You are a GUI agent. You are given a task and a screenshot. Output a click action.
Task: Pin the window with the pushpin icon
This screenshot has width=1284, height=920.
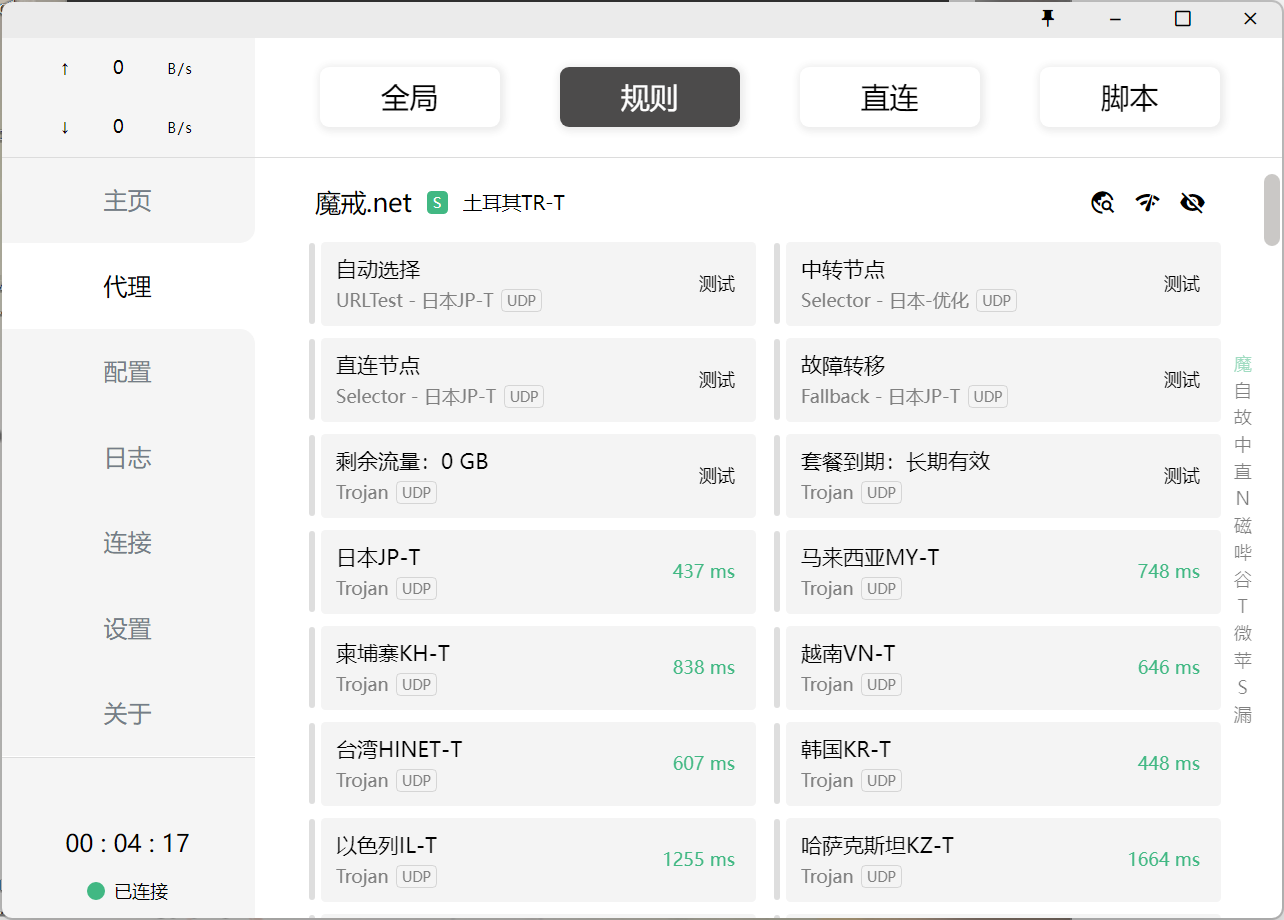click(x=1048, y=18)
